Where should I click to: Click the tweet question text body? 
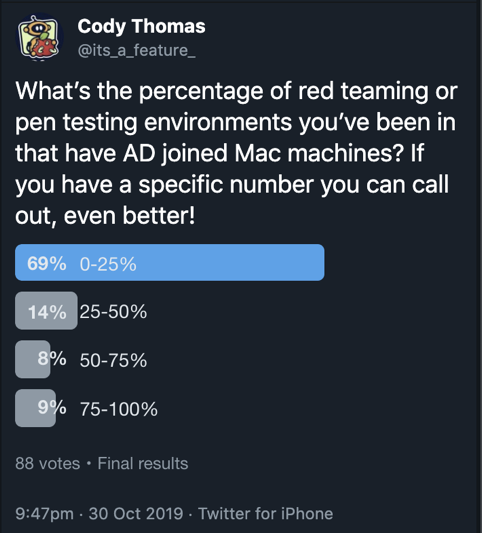236,153
